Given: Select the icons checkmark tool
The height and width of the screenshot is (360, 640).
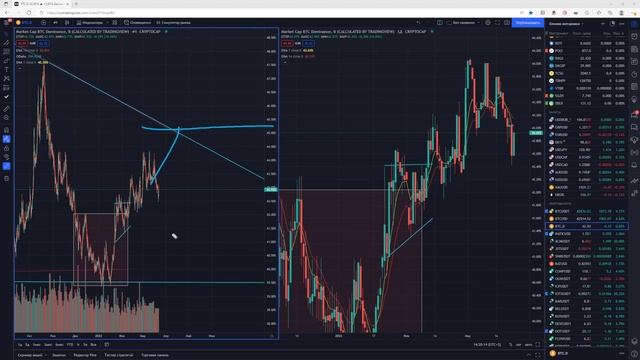Looking at the screenshot, I should 7,97.
